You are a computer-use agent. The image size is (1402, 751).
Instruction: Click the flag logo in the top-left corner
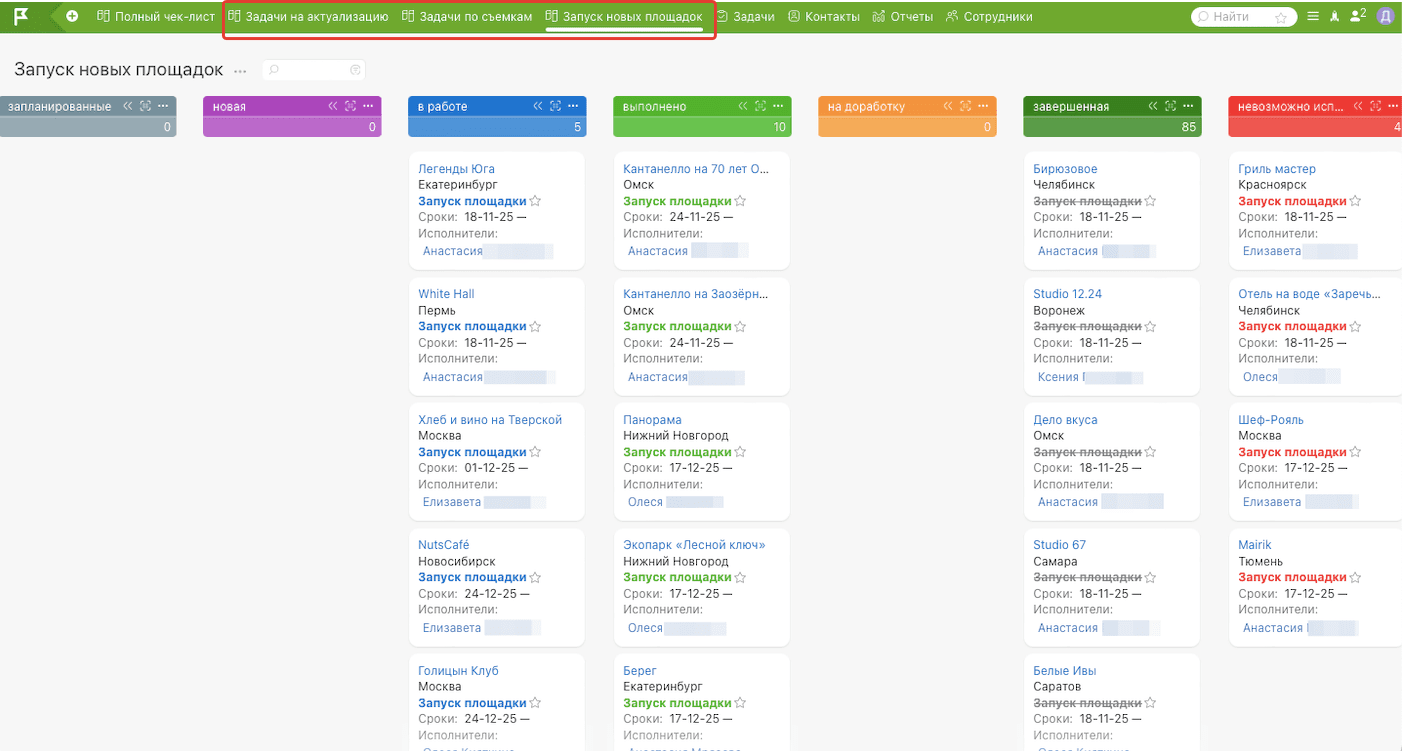coord(21,16)
